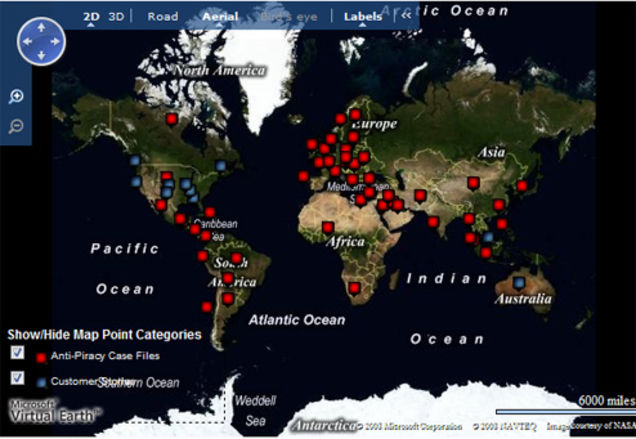
Task: Click the red Anti-Piracy legend square
Action: pos(41,358)
